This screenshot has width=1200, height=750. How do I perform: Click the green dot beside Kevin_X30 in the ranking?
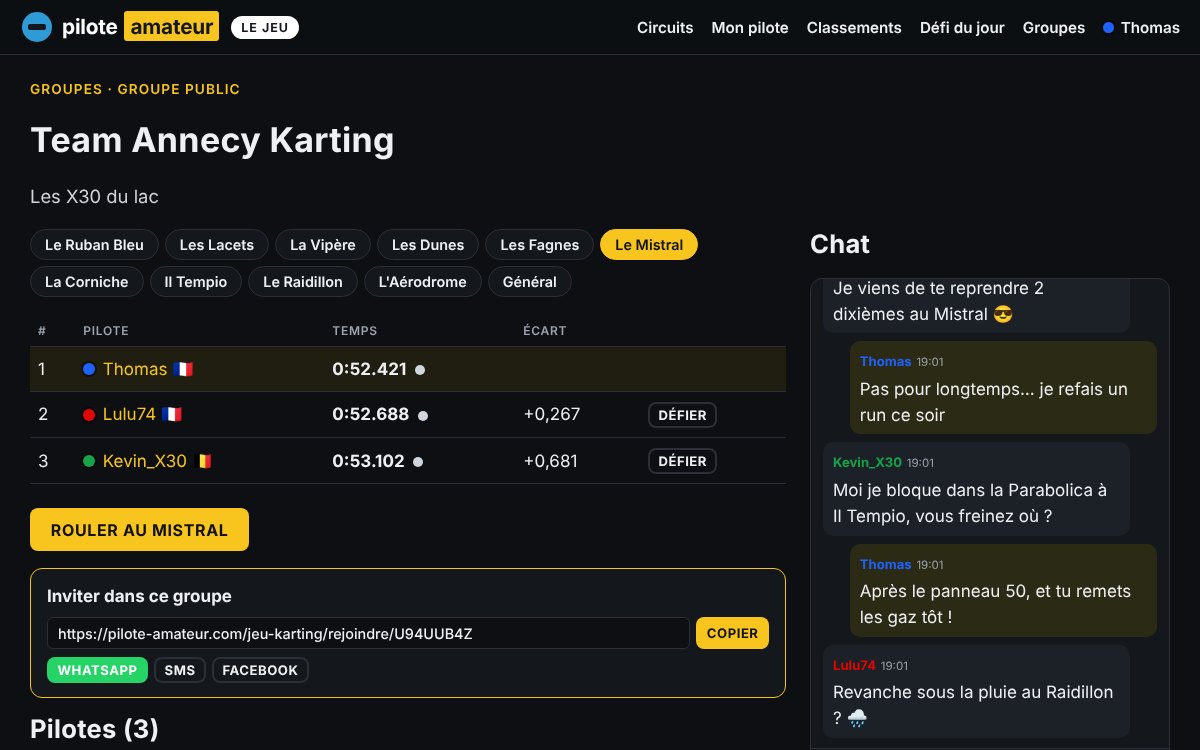coord(89,461)
